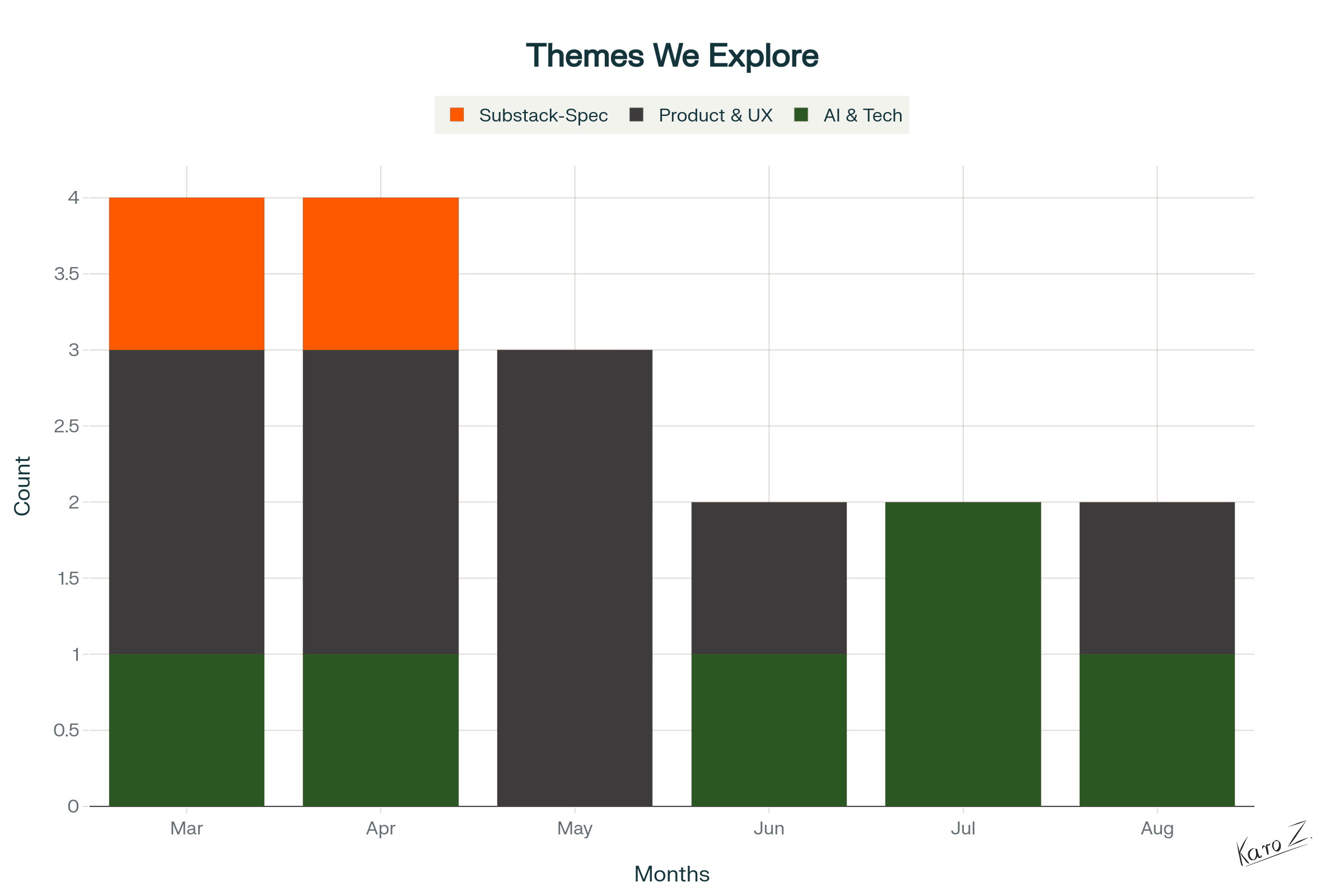
Task: Click the orange Substack-Spec segment in Apr
Action: [381, 274]
